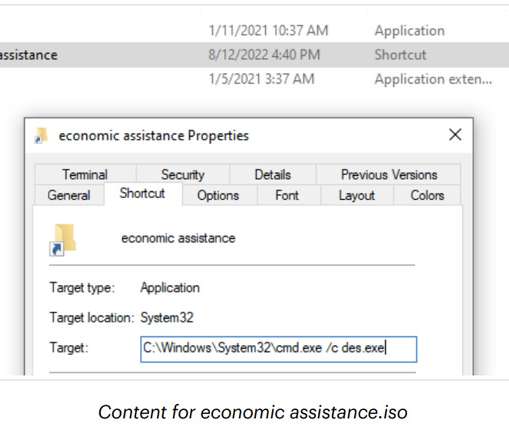Click the economic assistance name label in dialog

[x=178, y=238]
